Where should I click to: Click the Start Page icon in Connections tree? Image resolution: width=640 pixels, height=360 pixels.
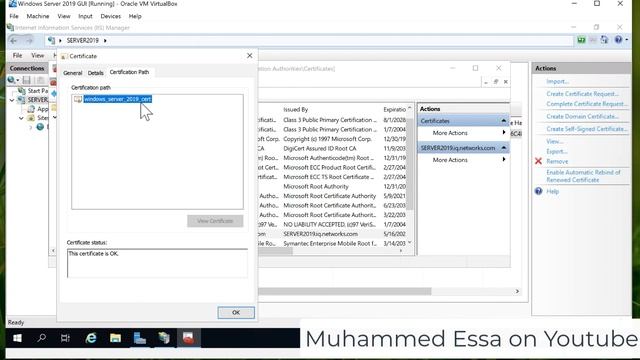[22, 91]
